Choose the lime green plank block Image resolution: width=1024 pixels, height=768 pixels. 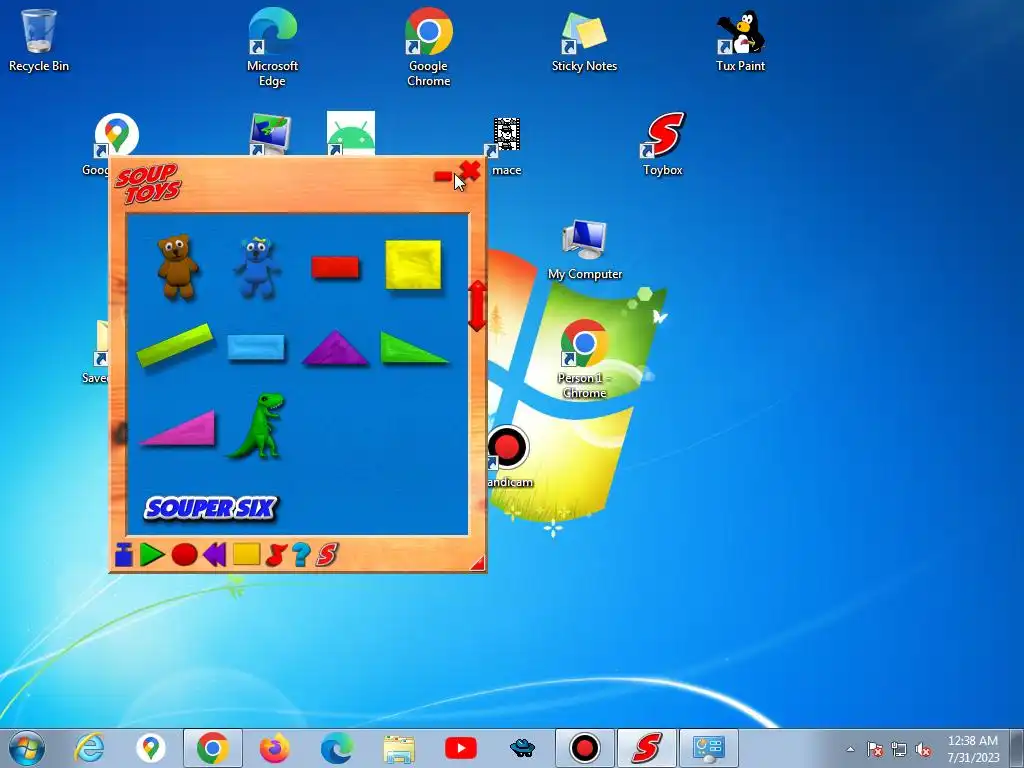click(175, 344)
